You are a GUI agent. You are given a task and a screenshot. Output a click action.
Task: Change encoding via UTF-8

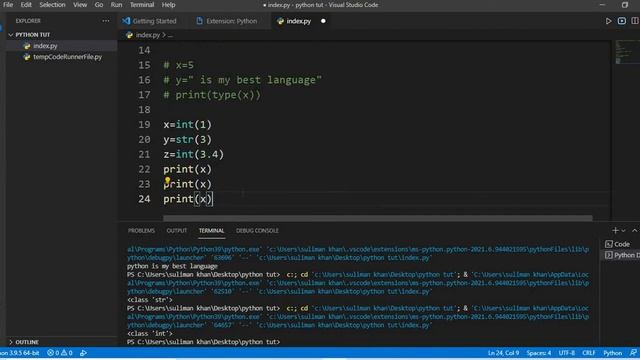click(567, 353)
